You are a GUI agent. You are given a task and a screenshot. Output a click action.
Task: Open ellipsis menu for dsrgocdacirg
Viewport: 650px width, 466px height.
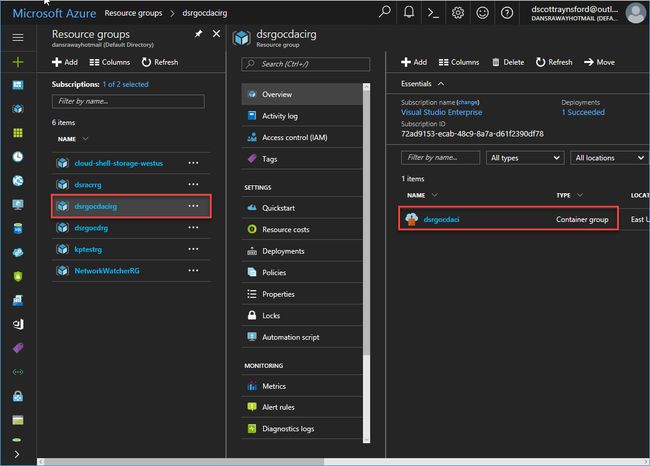tap(193, 206)
